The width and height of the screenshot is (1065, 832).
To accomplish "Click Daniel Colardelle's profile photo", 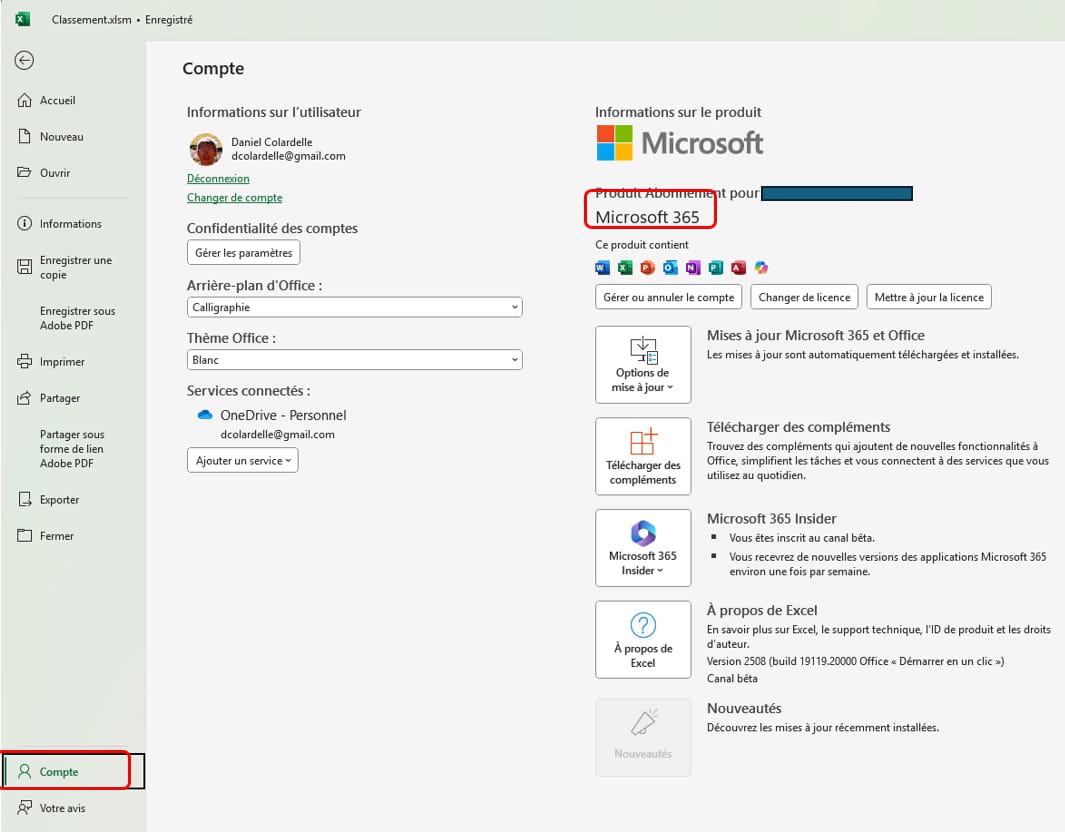I will 206,149.
